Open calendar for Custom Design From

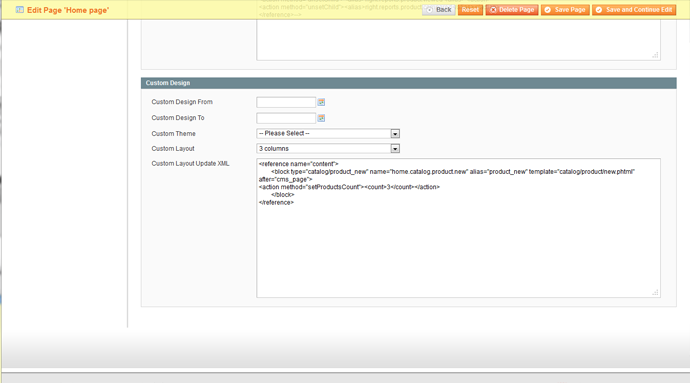coord(321,102)
